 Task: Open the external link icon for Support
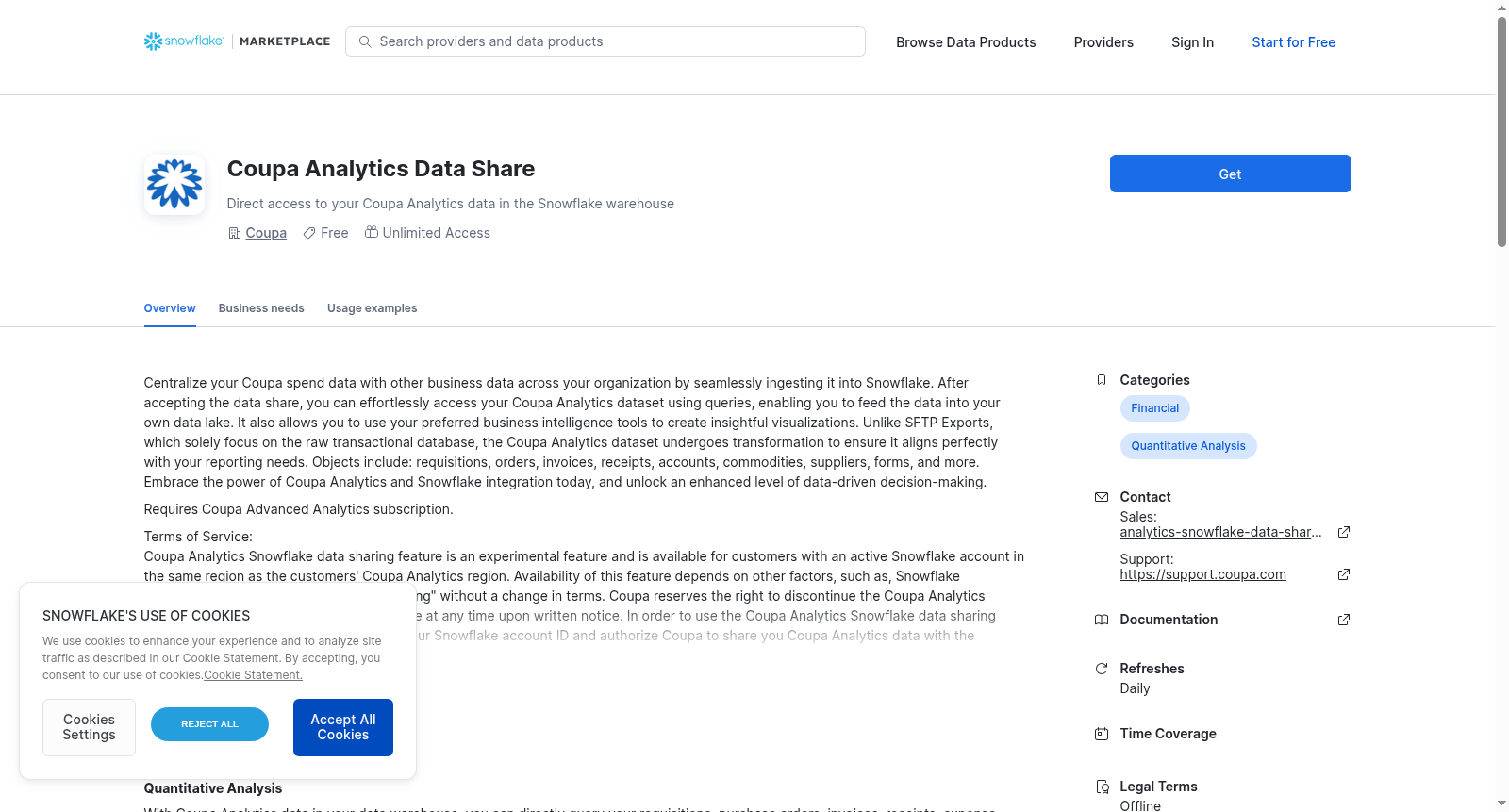click(1344, 574)
